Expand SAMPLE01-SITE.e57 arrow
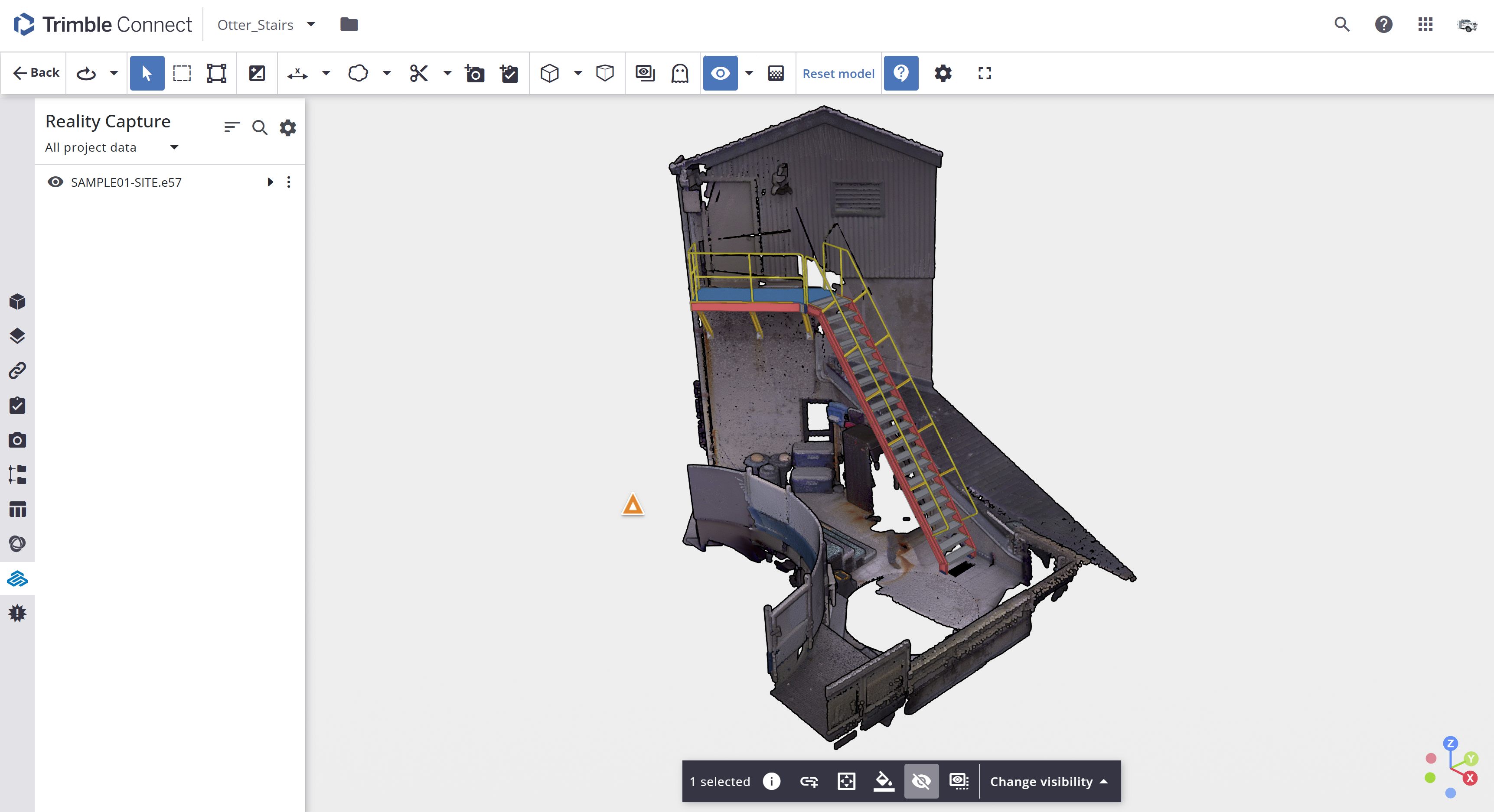The width and height of the screenshot is (1494, 812). (x=270, y=182)
